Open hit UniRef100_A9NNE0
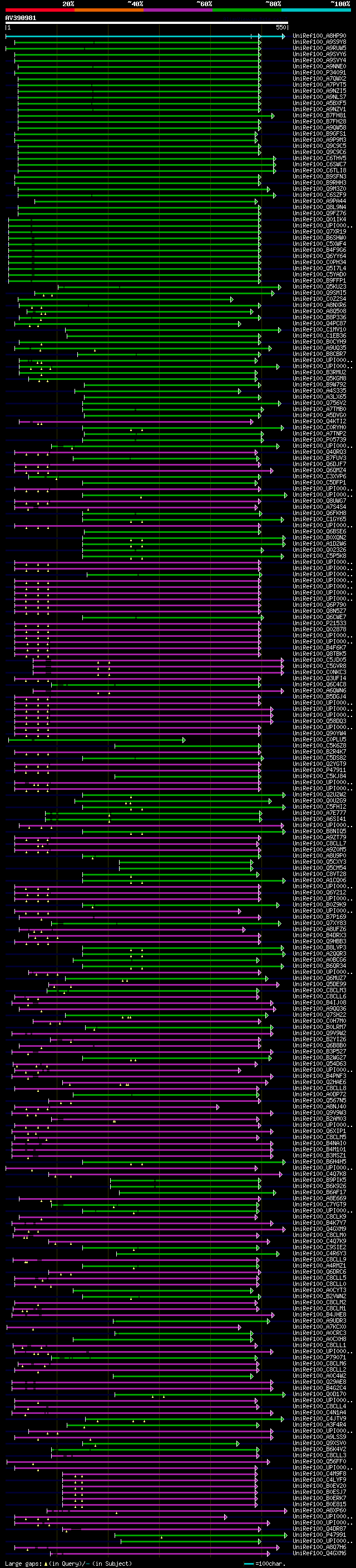The width and height of the screenshot is (356, 1568). 319,66
